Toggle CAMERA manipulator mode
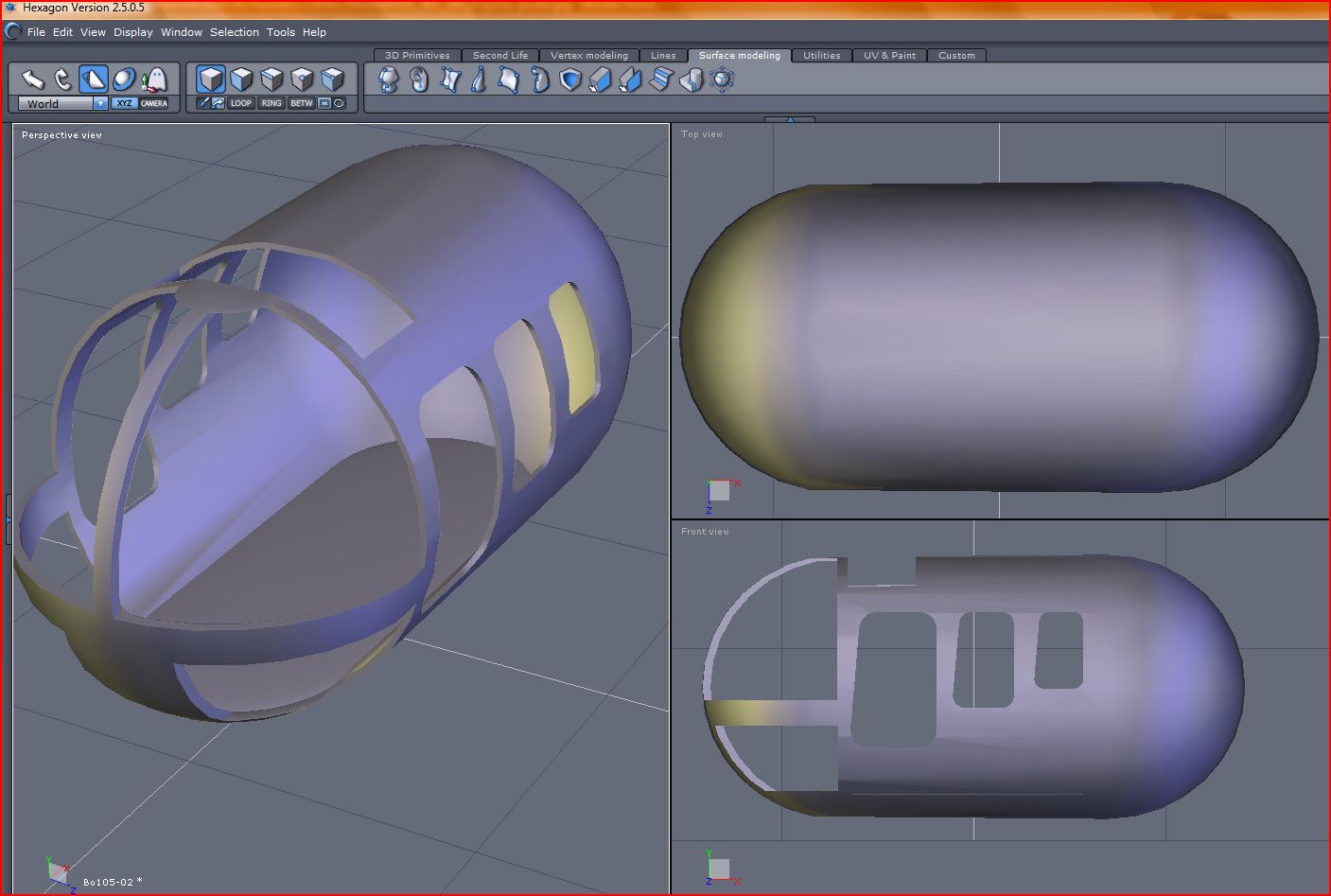Image resolution: width=1331 pixels, height=896 pixels. 154,103
